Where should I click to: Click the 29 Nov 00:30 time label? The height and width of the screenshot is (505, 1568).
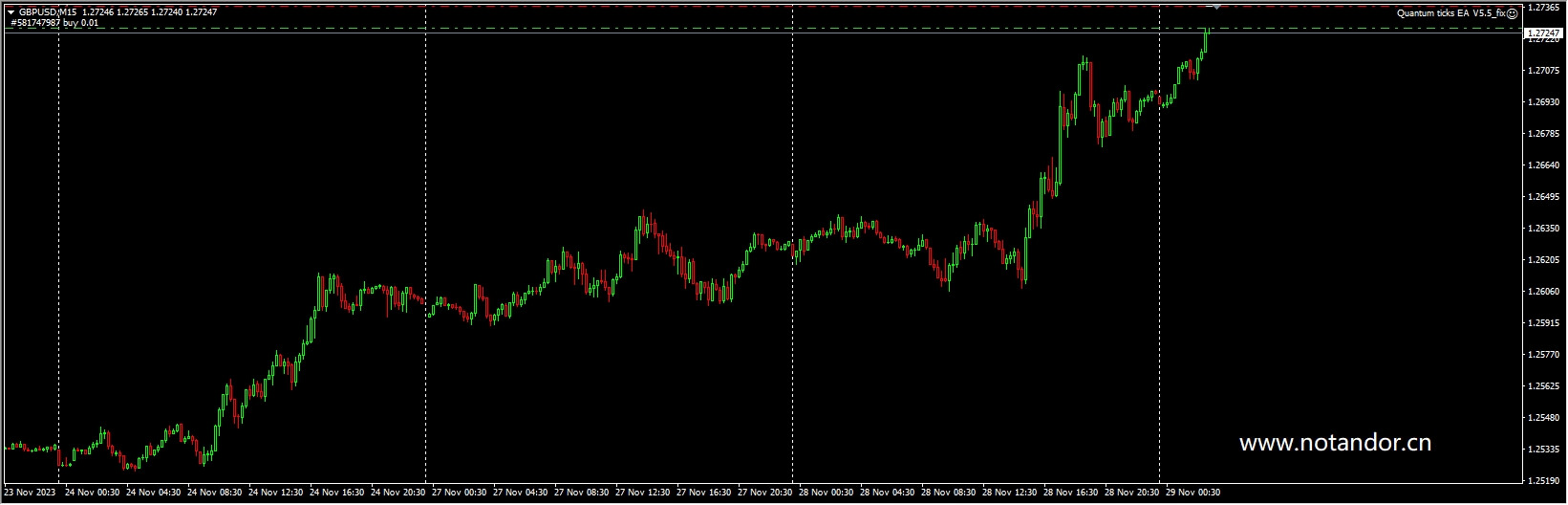click(1193, 494)
